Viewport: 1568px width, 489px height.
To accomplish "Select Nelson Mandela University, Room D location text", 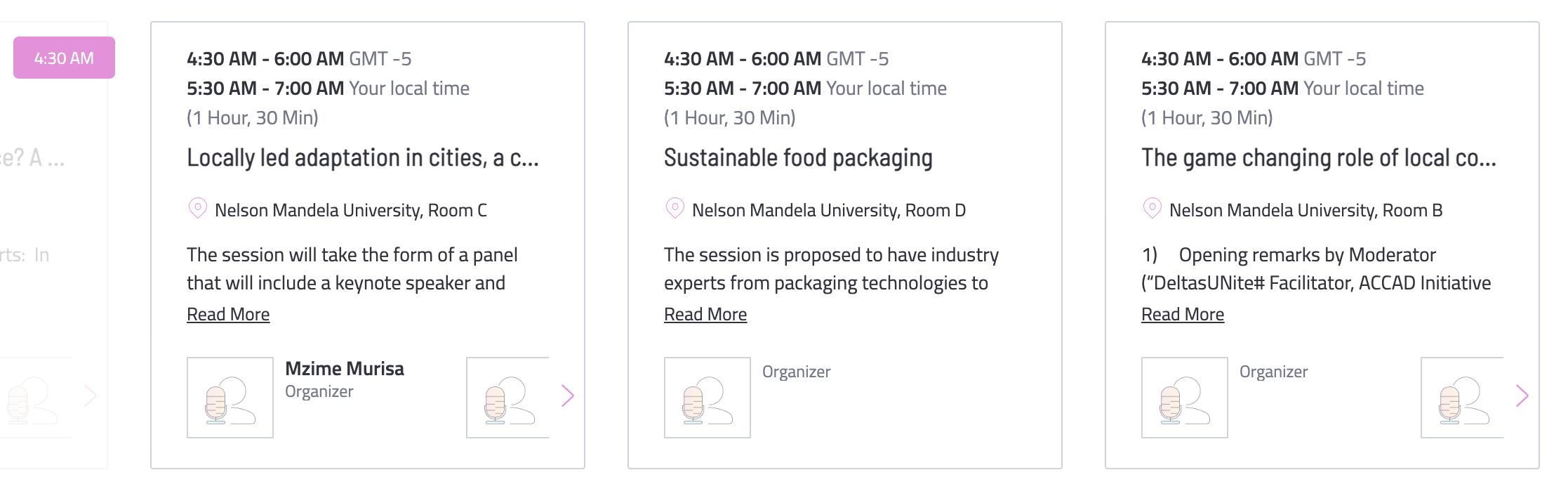I will 829,210.
